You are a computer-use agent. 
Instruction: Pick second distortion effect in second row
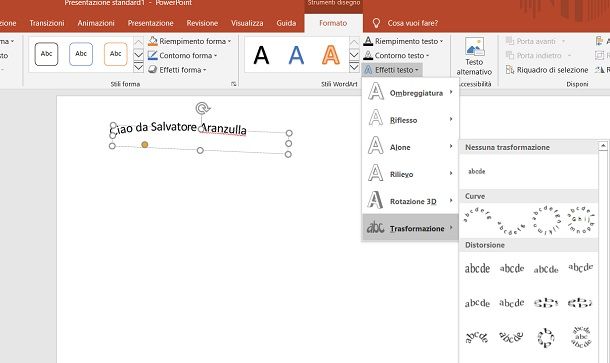point(511,303)
